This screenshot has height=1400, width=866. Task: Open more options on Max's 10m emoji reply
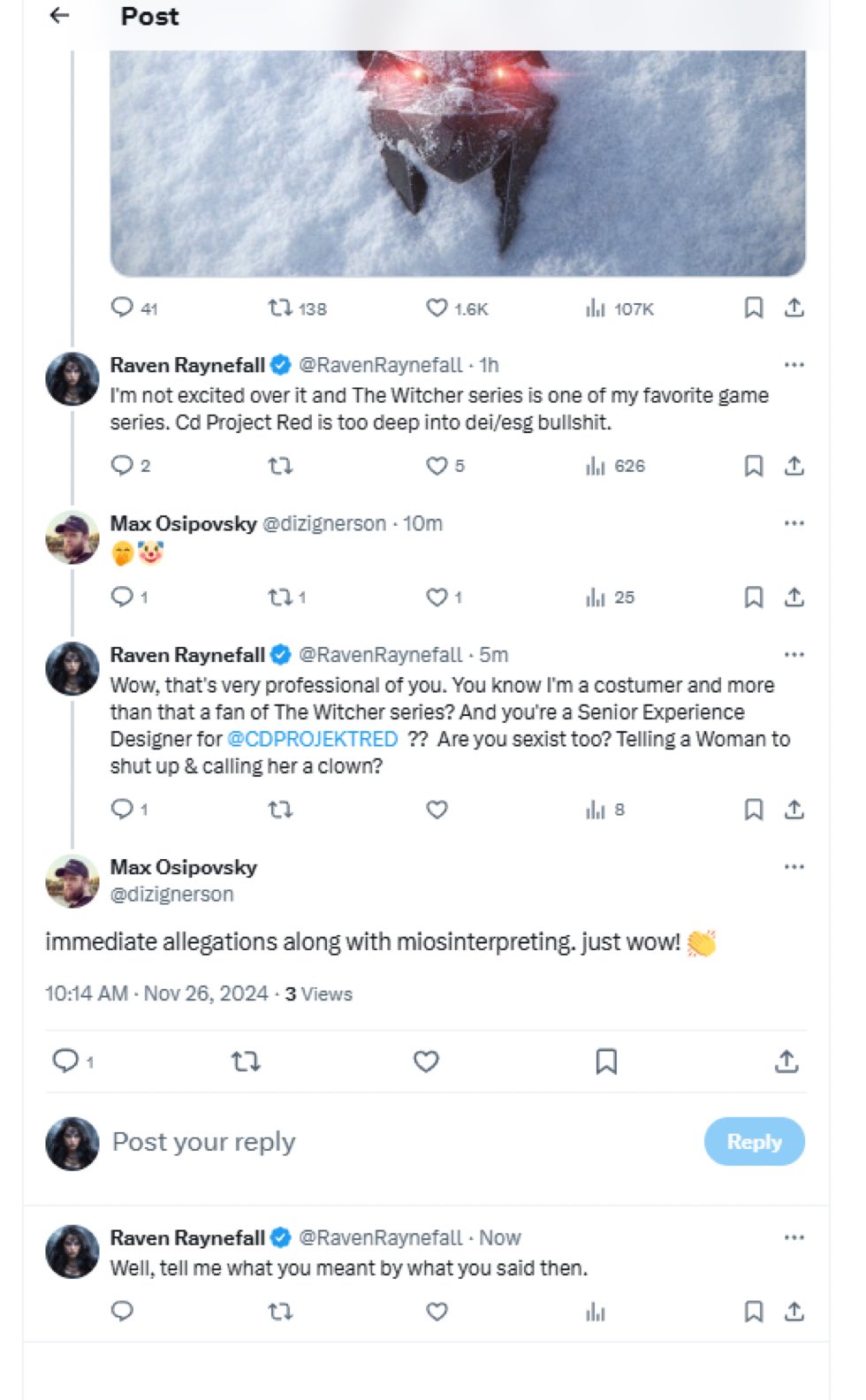[794, 523]
